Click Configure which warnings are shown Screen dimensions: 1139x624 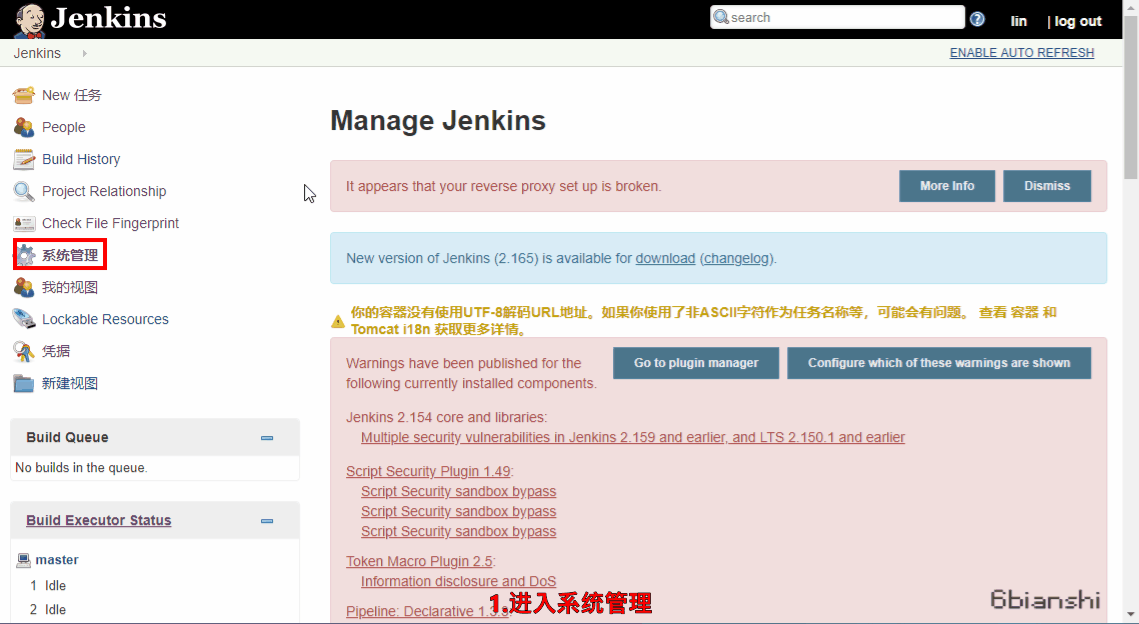(939, 362)
